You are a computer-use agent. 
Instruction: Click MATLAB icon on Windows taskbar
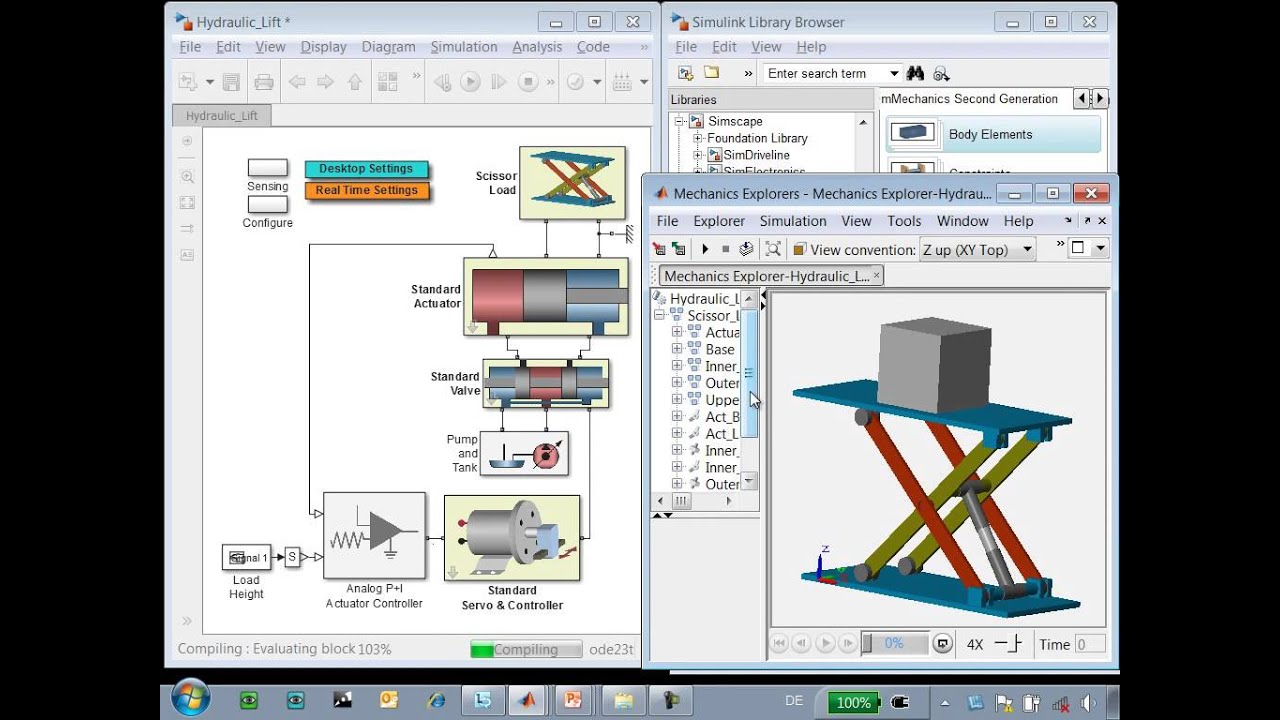pos(528,701)
